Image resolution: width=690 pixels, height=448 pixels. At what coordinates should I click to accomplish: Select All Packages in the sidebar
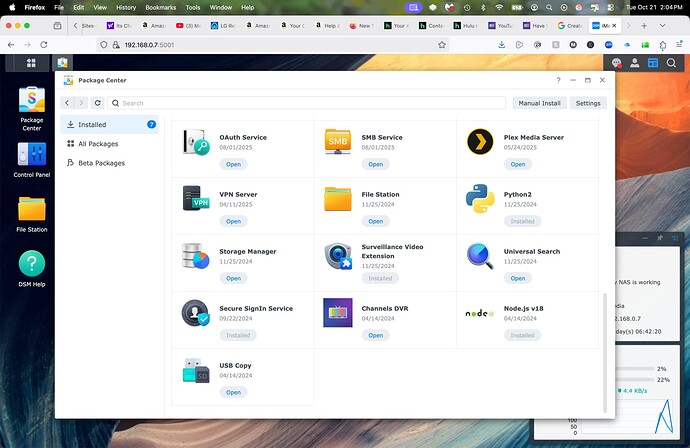click(x=100, y=144)
